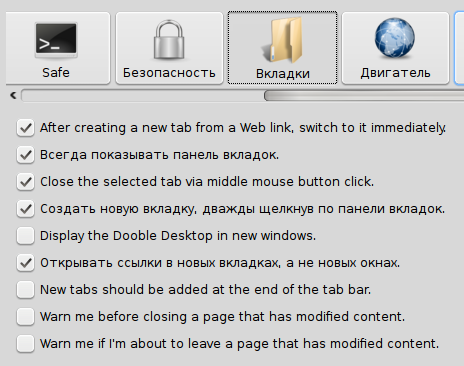
Task: Uncheck switch to new tab immediately option
Action: 25,128
